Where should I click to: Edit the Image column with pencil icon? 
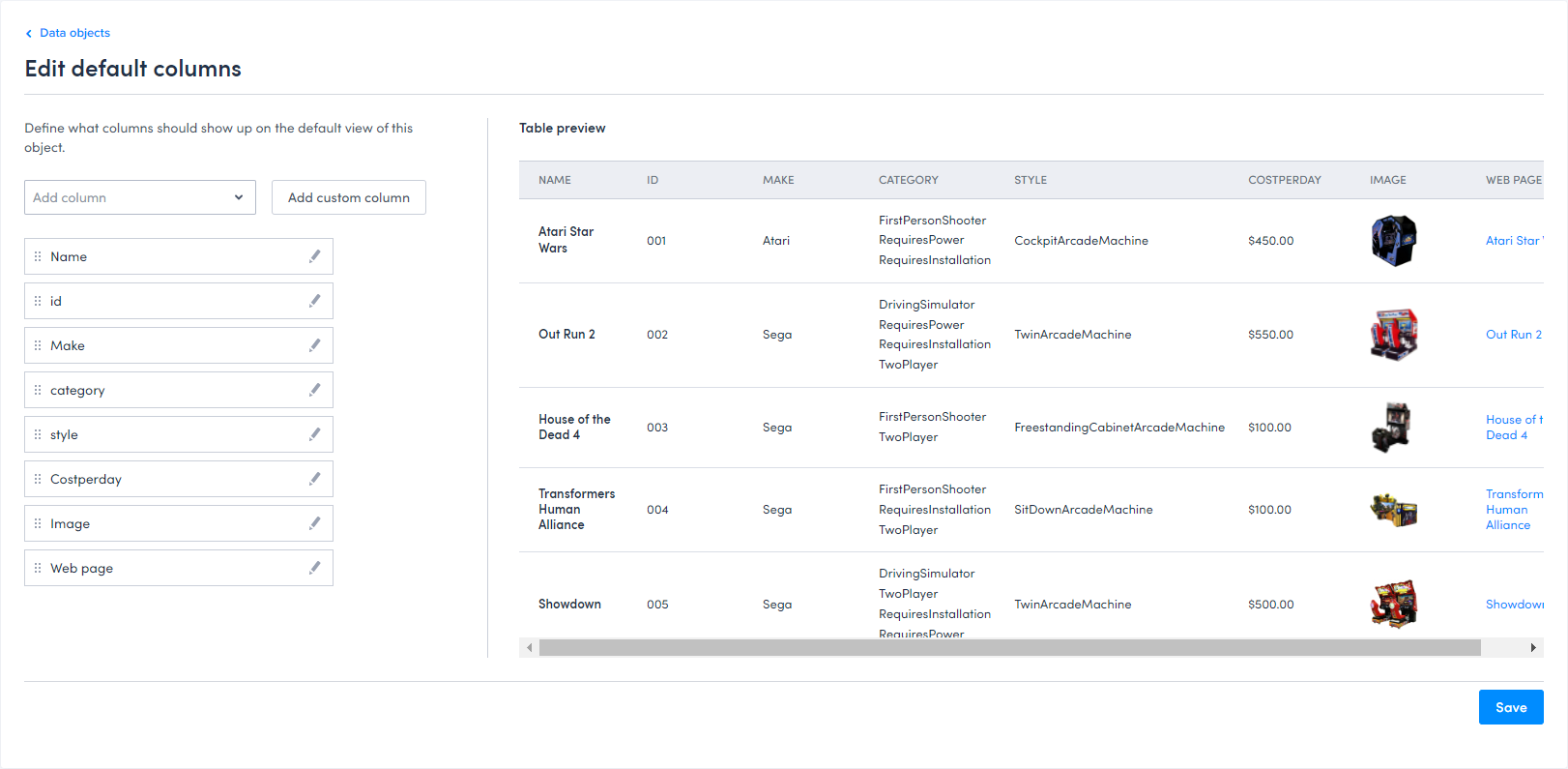tap(314, 523)
